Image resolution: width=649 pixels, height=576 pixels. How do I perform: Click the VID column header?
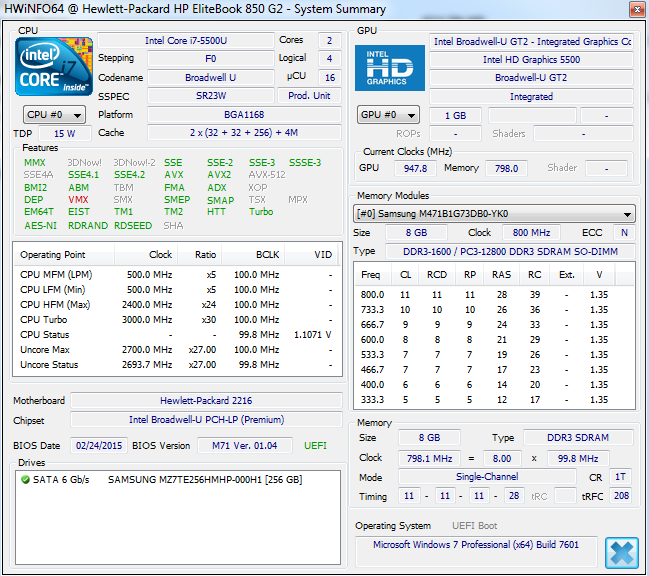pyautogui.click(x=311, y=254)
